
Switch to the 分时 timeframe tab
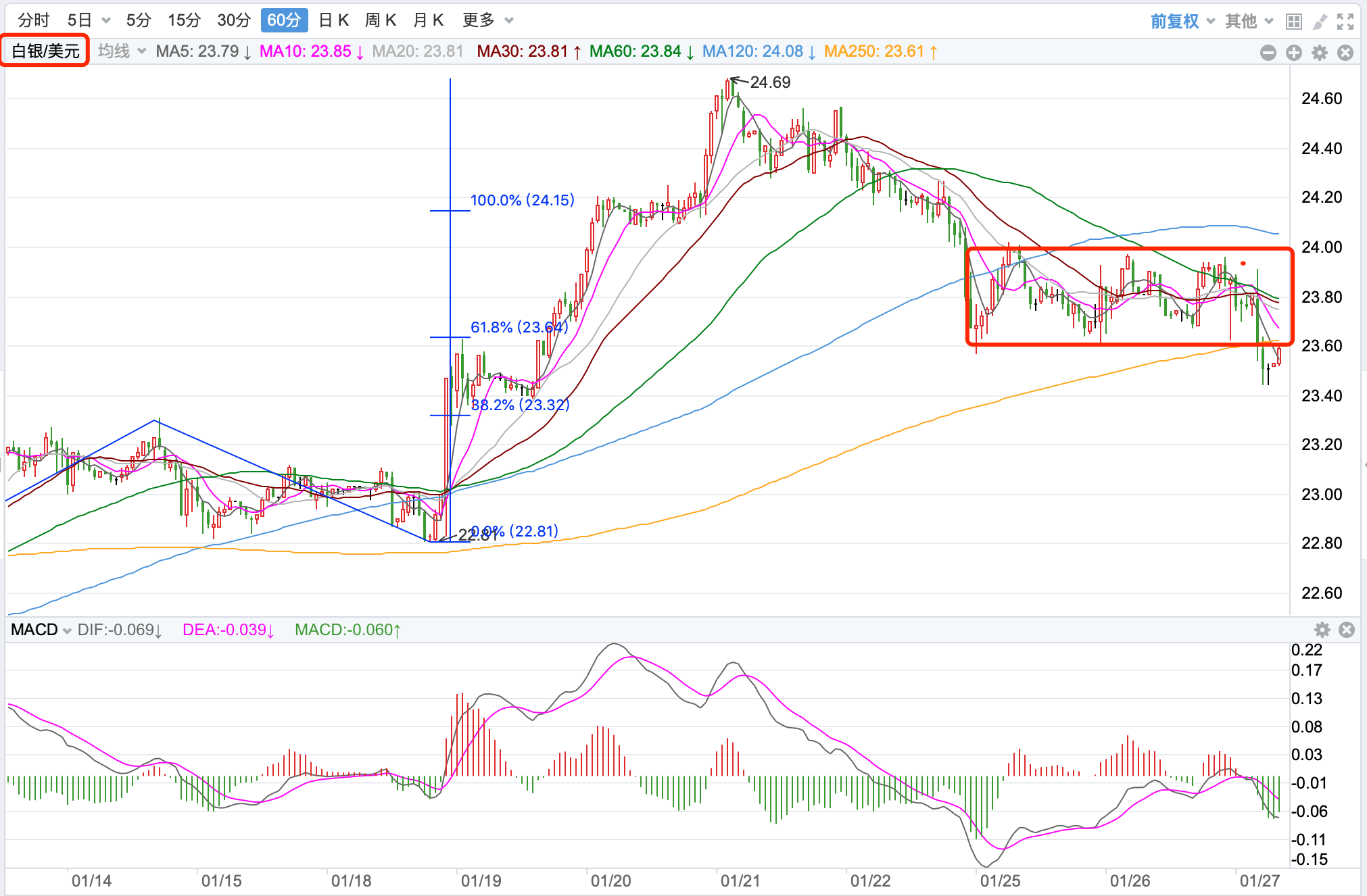[33, 20]
